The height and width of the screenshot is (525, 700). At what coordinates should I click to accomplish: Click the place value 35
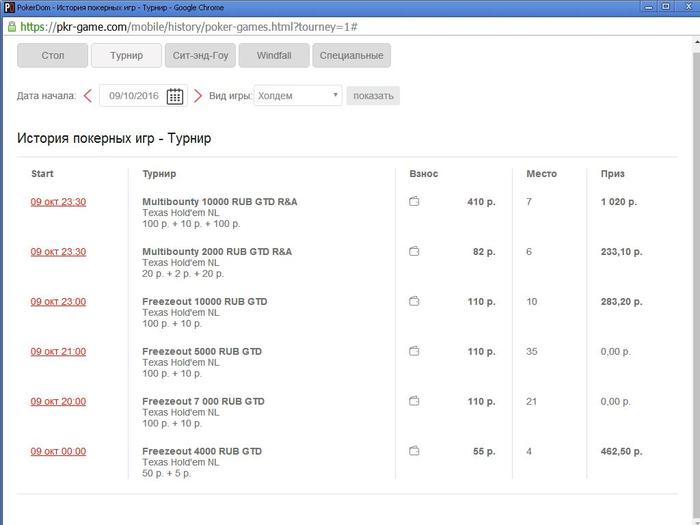(x=531, y=352)
